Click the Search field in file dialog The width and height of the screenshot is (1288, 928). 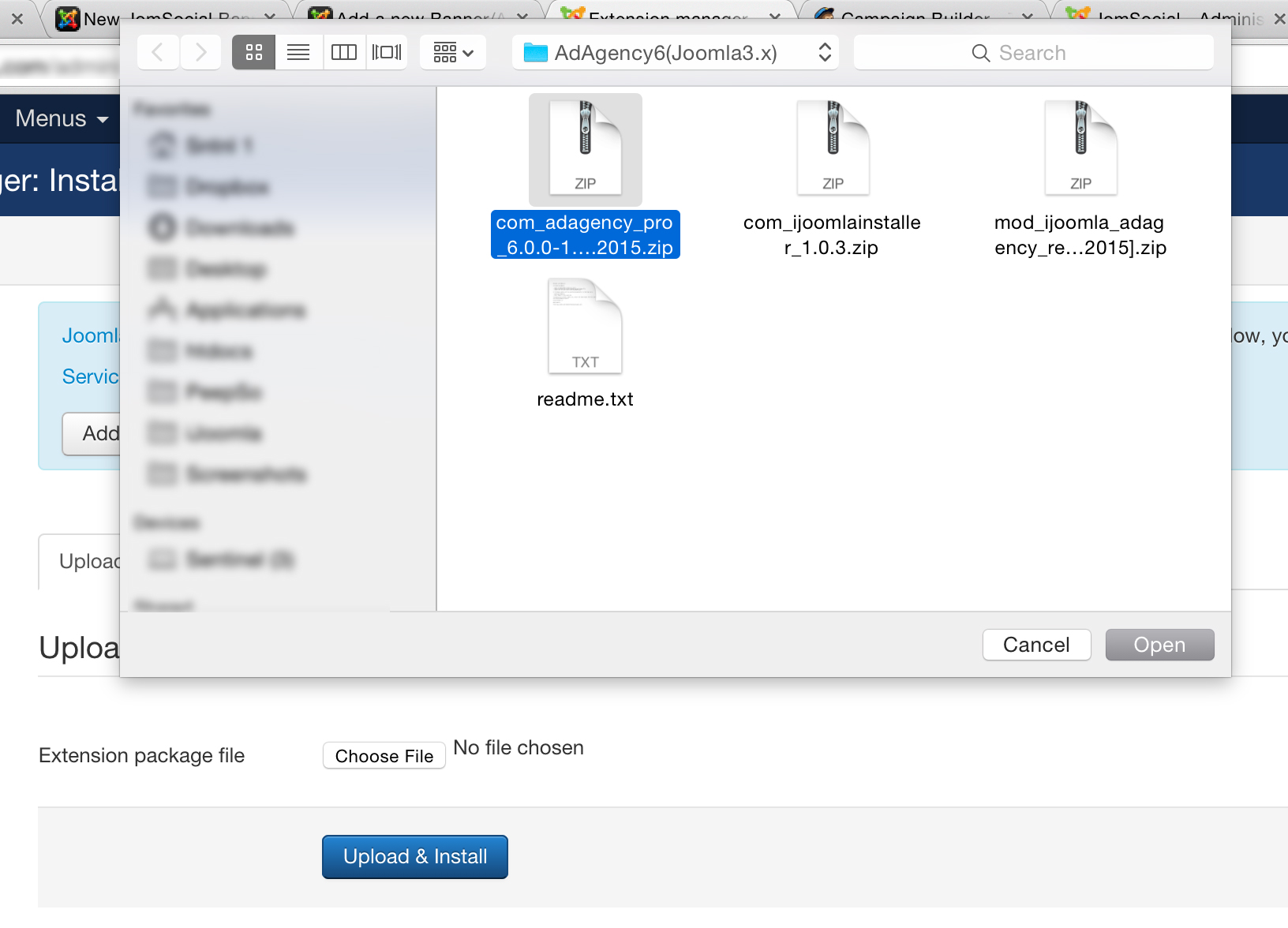[1033, 53]
